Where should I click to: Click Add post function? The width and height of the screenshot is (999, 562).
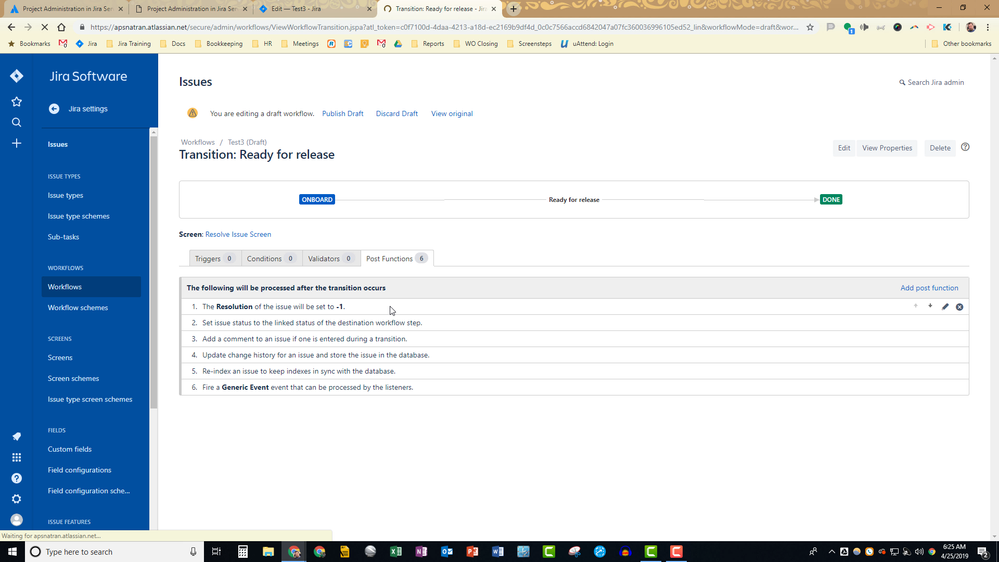[929, 288]
